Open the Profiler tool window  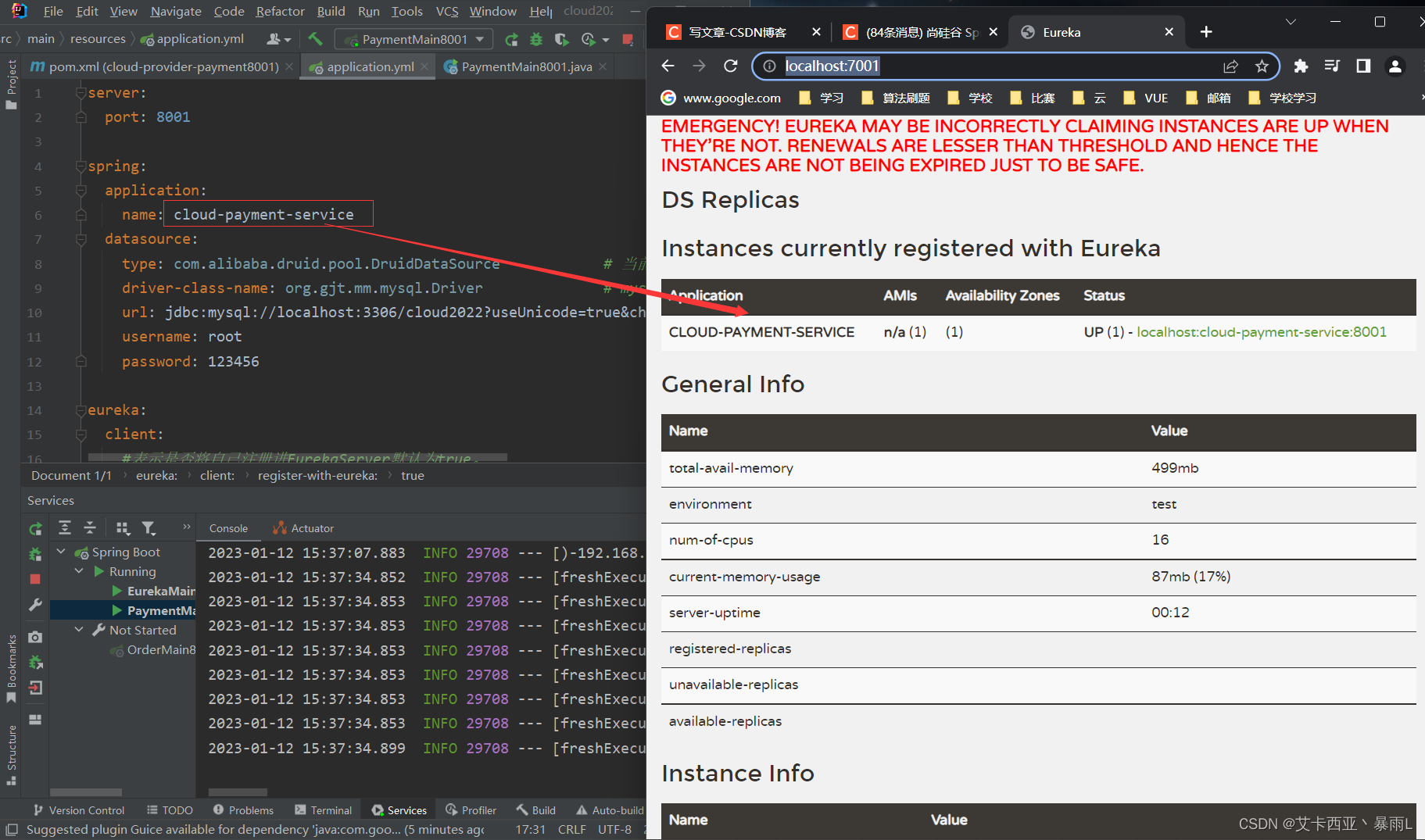471,810
